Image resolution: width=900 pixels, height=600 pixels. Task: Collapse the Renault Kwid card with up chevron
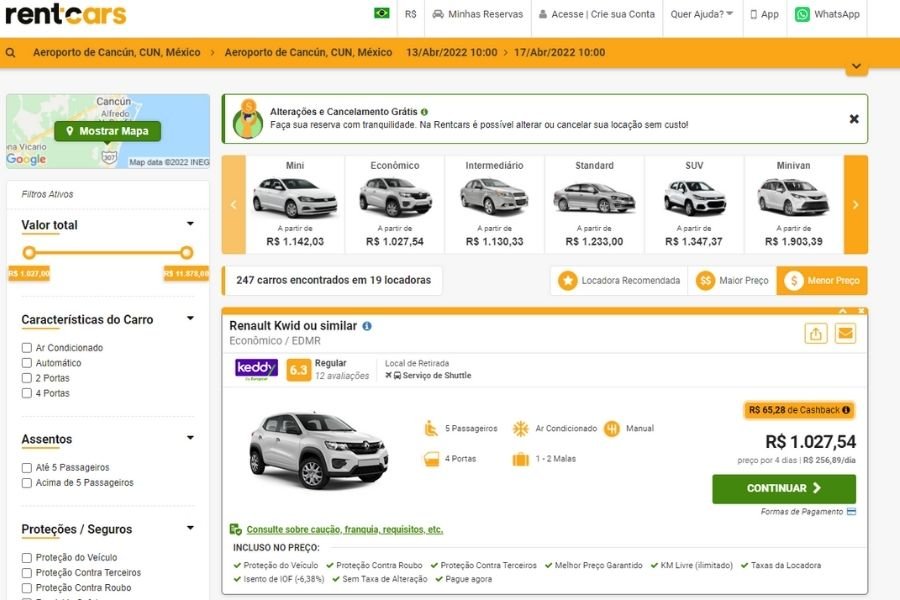[x=843, y=311]
